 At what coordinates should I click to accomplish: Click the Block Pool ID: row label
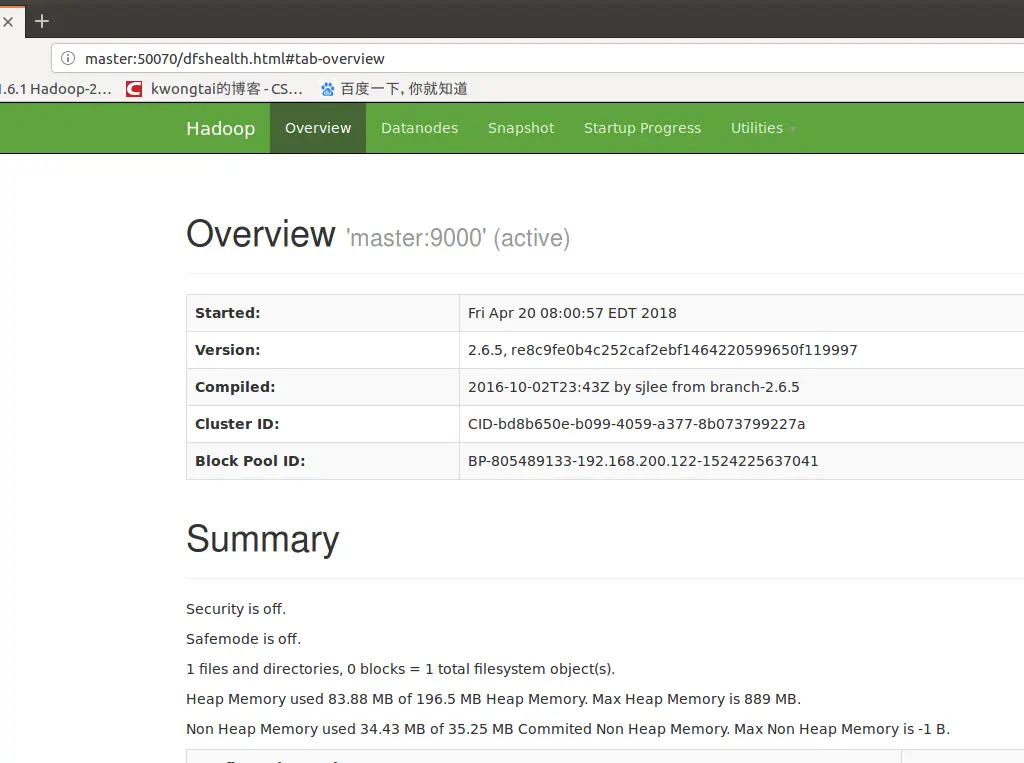[250, 461]
